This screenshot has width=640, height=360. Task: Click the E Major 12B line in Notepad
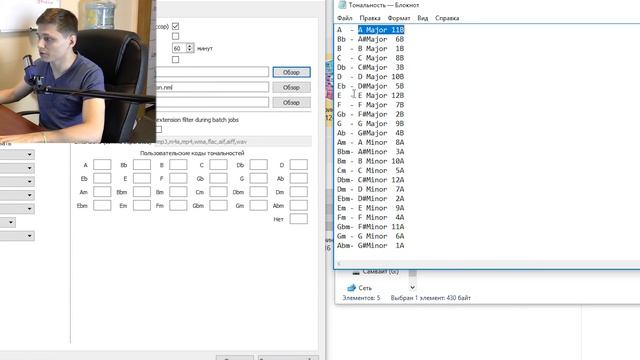(x=371, y=96)
